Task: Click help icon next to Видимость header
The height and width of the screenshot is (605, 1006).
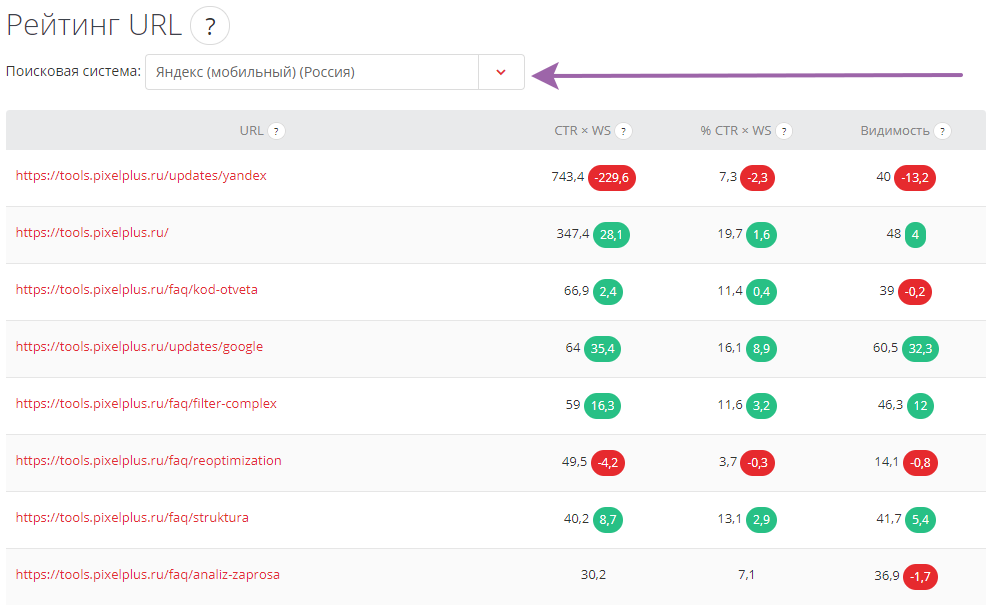Action: pyautogui.click(x=942, y=131)
